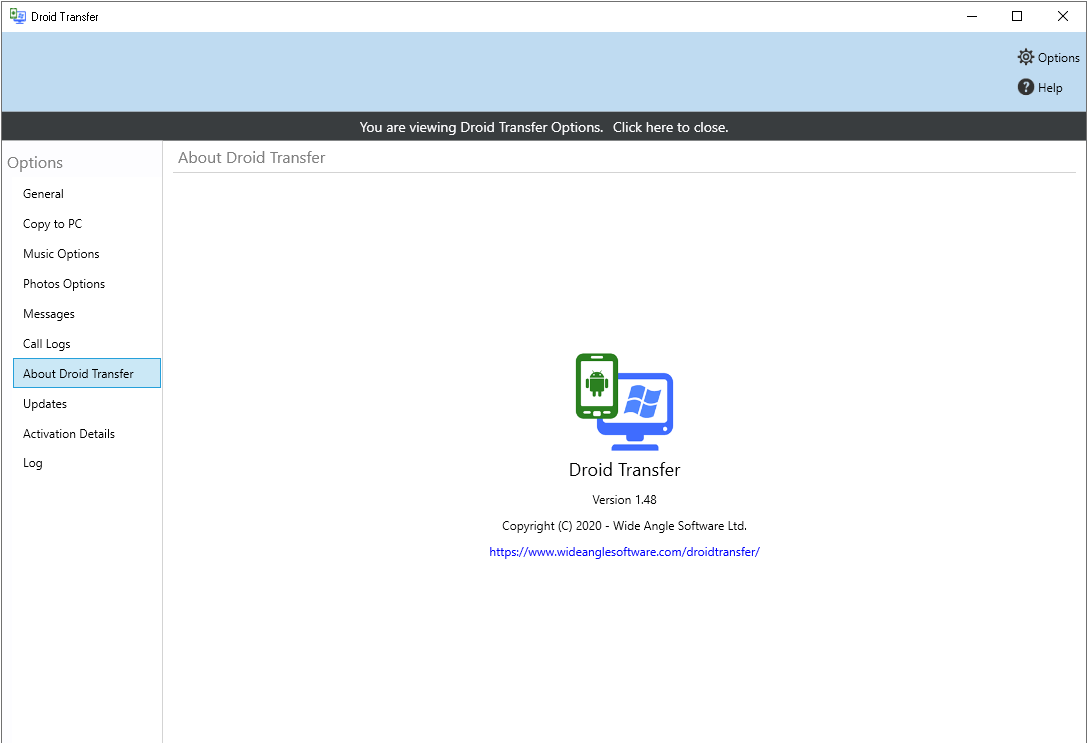Open the Log page

87,463
